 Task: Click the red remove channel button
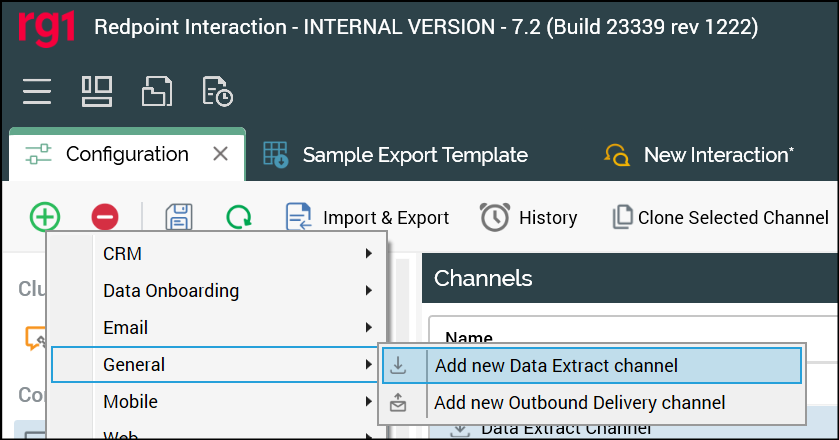105,217
